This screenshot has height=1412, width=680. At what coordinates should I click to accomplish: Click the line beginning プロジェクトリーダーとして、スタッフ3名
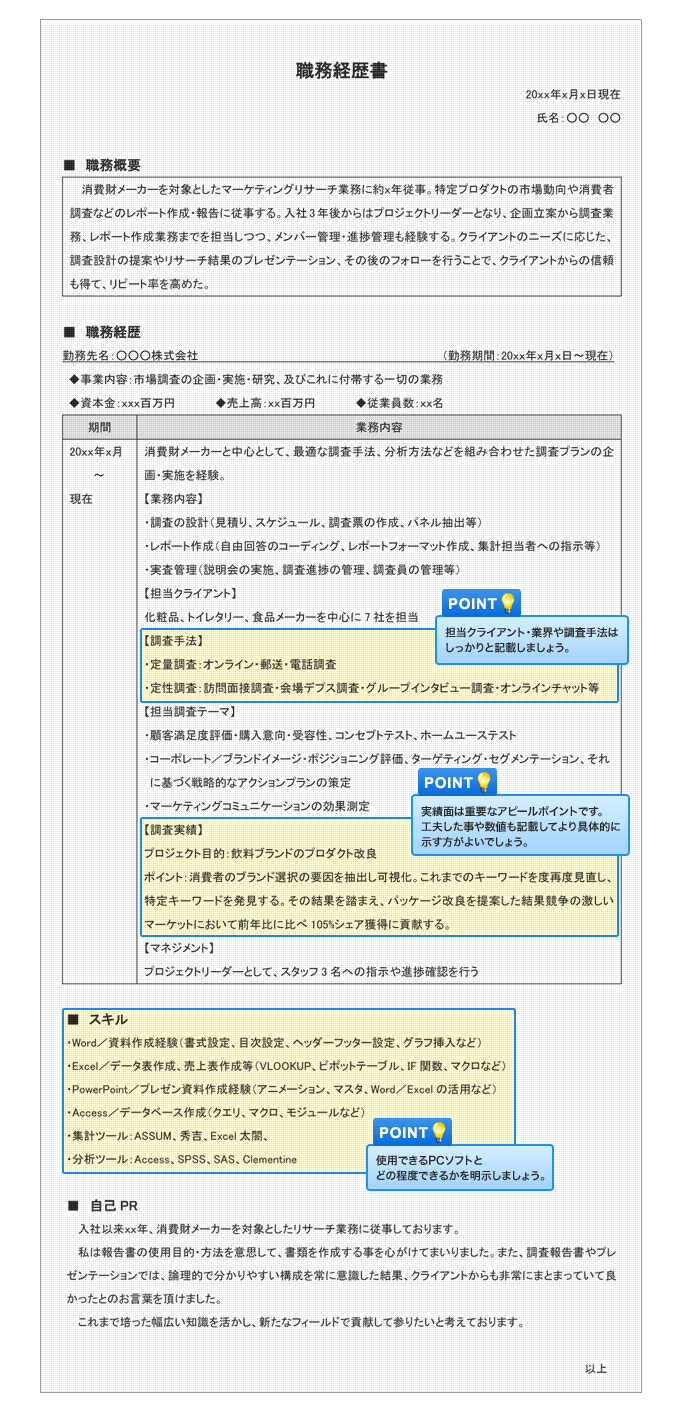[x=311, y=972]
